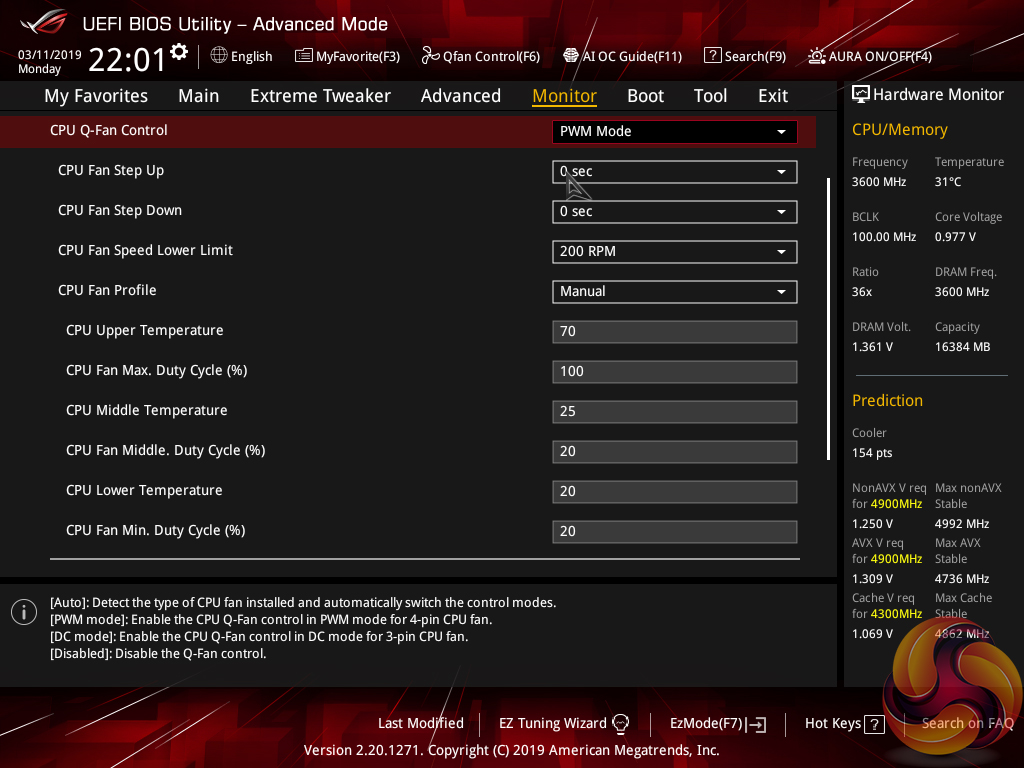1024x768 pixels.
Task: Open the Tool tab
Action: (x=710, y=96)
